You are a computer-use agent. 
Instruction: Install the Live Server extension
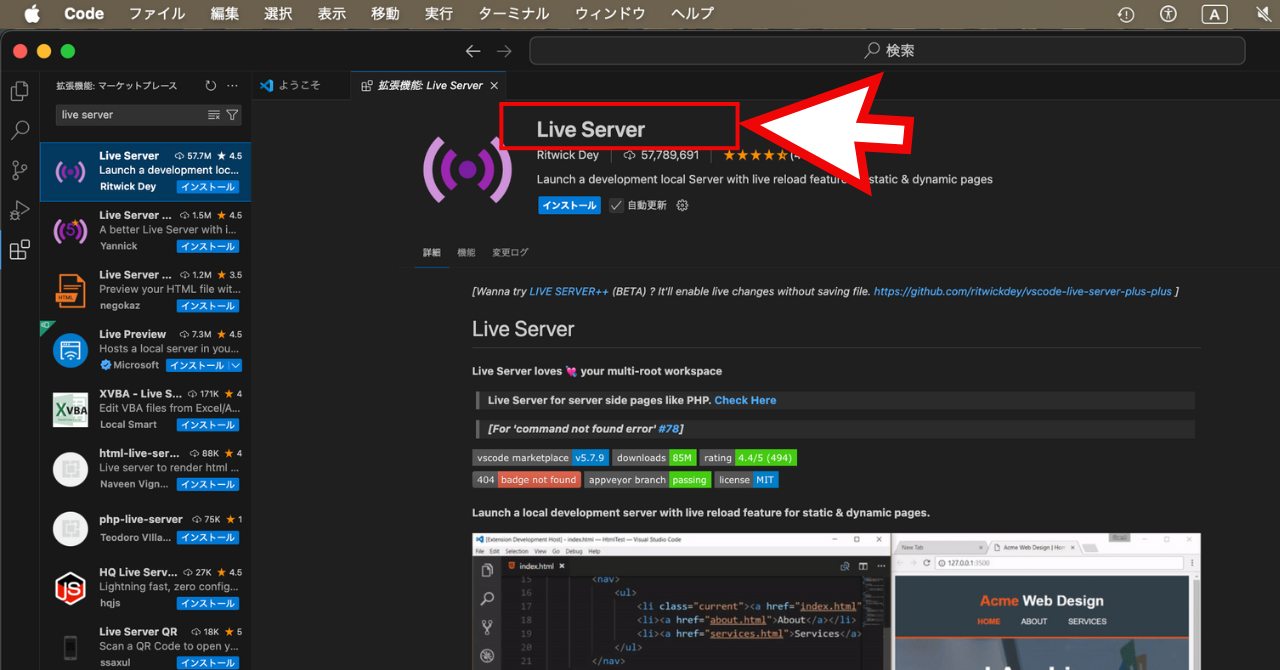click(x=569, y=205)
